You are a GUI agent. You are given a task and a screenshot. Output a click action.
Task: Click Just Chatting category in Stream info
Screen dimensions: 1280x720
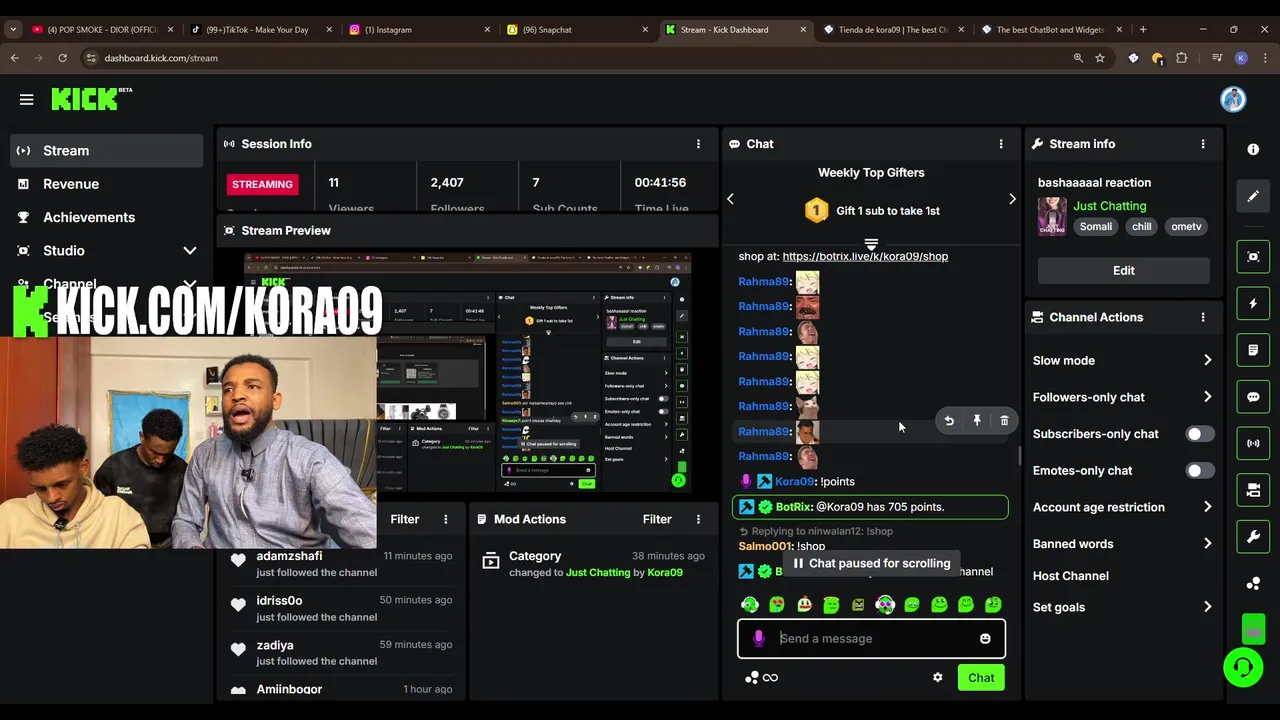pyautogui.click(x=1110, y=206)
